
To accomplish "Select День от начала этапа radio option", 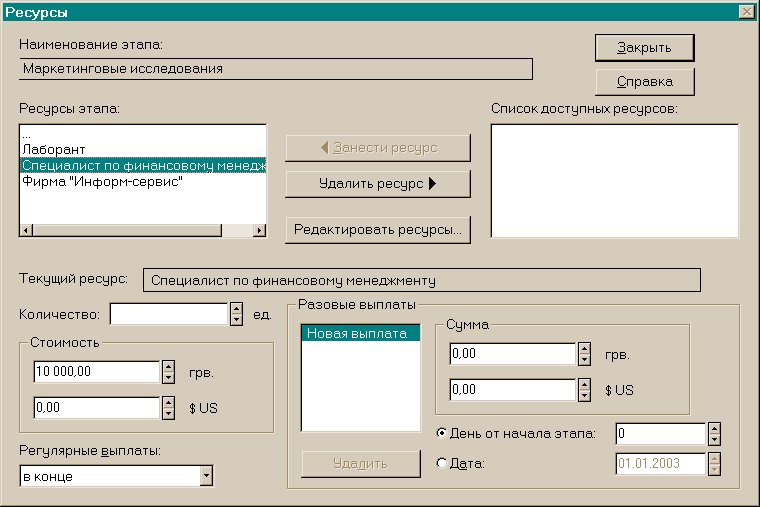I will 442,433.
